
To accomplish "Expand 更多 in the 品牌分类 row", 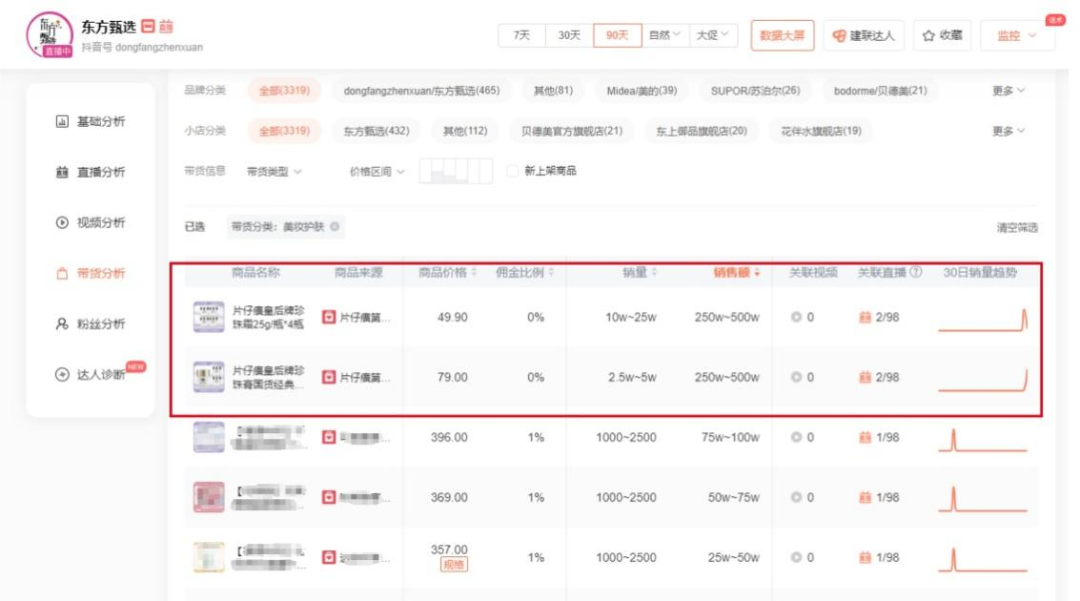I will pos(1008,91).
